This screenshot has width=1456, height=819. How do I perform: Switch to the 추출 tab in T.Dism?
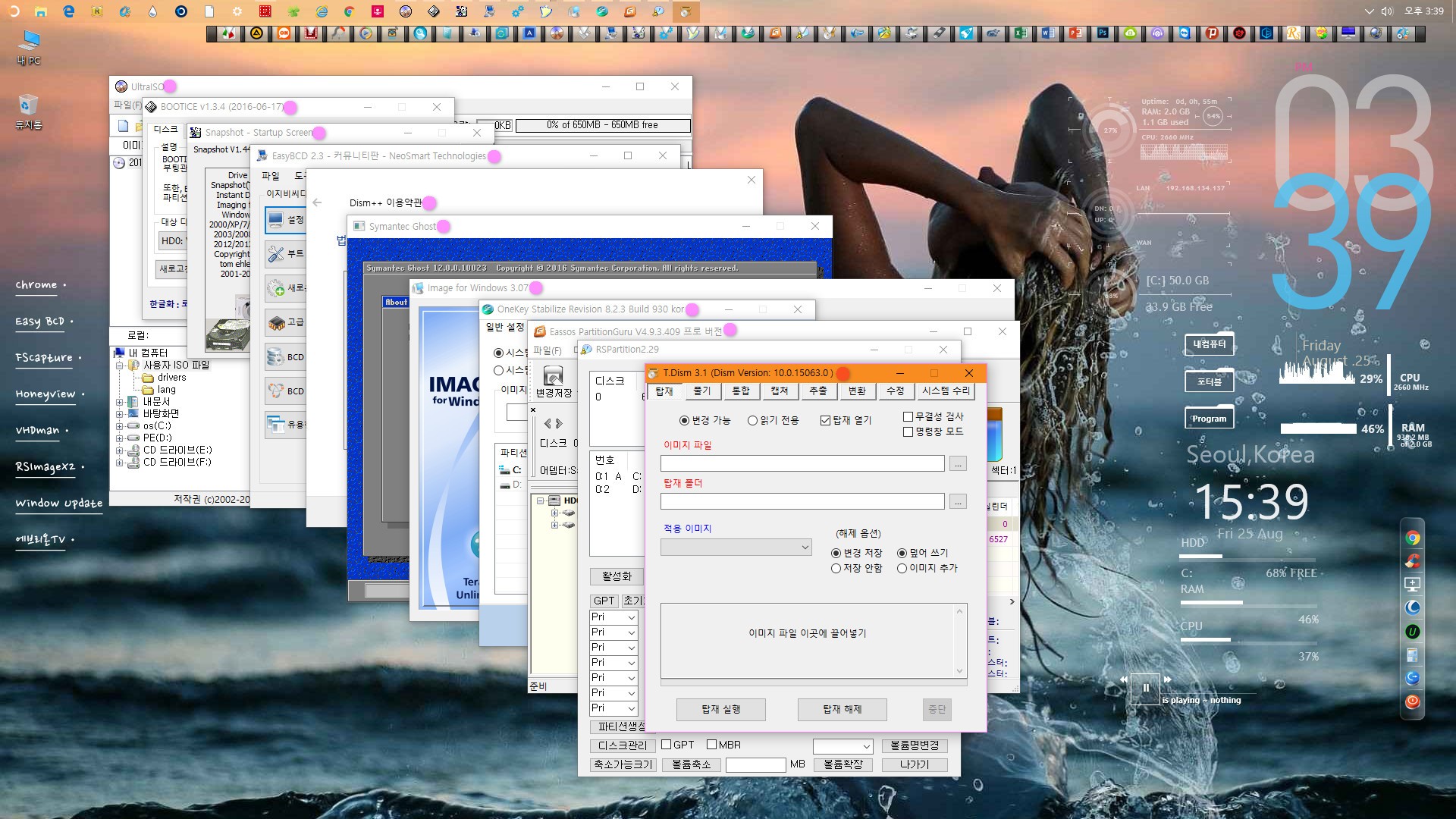point(818,391)
